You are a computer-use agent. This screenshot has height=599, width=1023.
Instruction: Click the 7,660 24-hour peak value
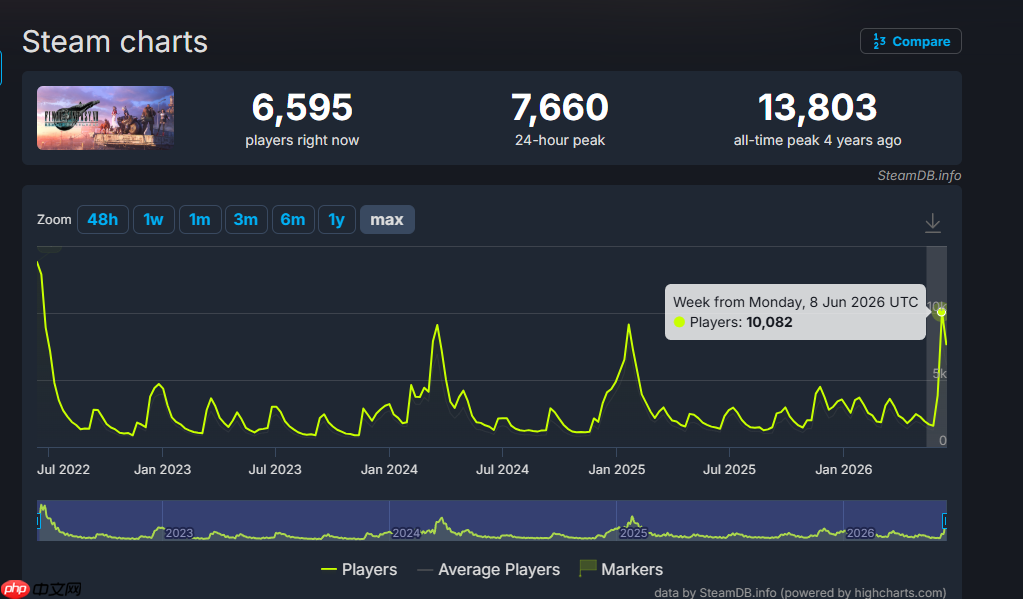tap(560, 107)
